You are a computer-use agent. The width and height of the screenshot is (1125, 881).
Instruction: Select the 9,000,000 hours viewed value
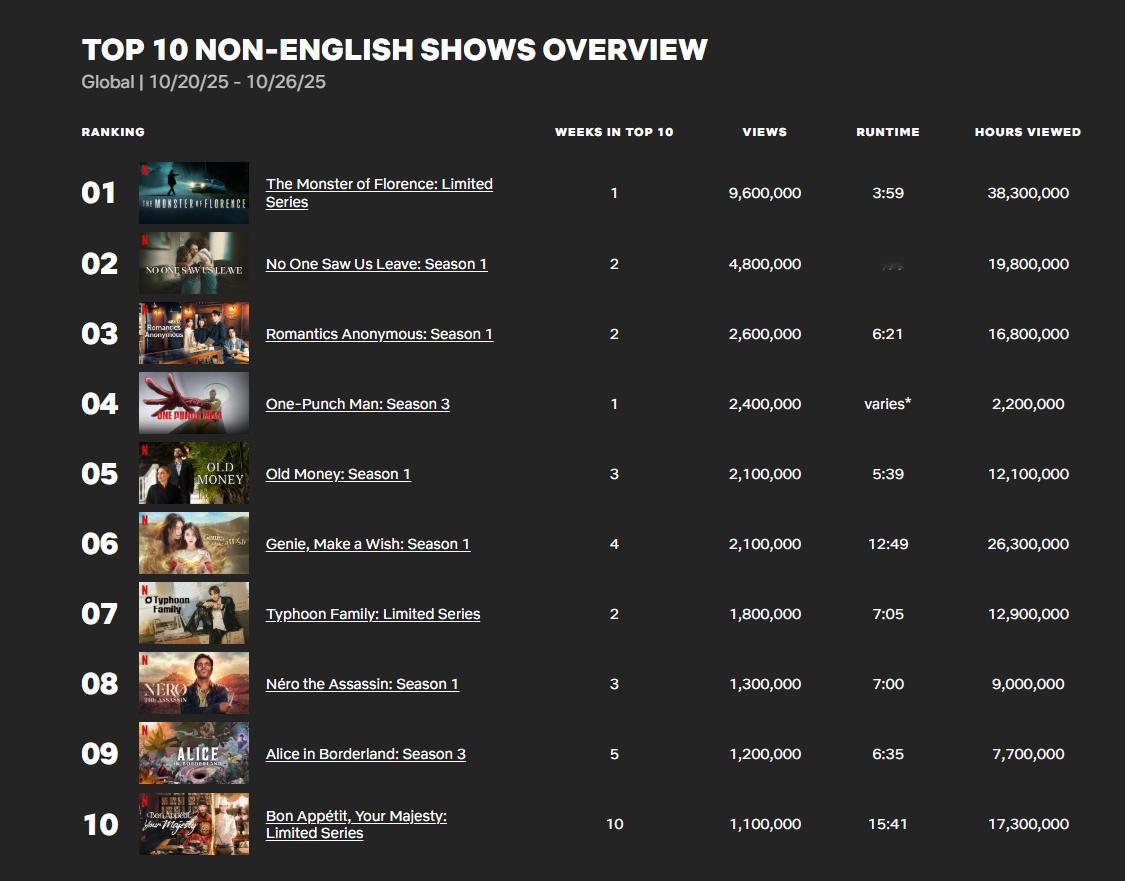click(x=1028, y=684)
